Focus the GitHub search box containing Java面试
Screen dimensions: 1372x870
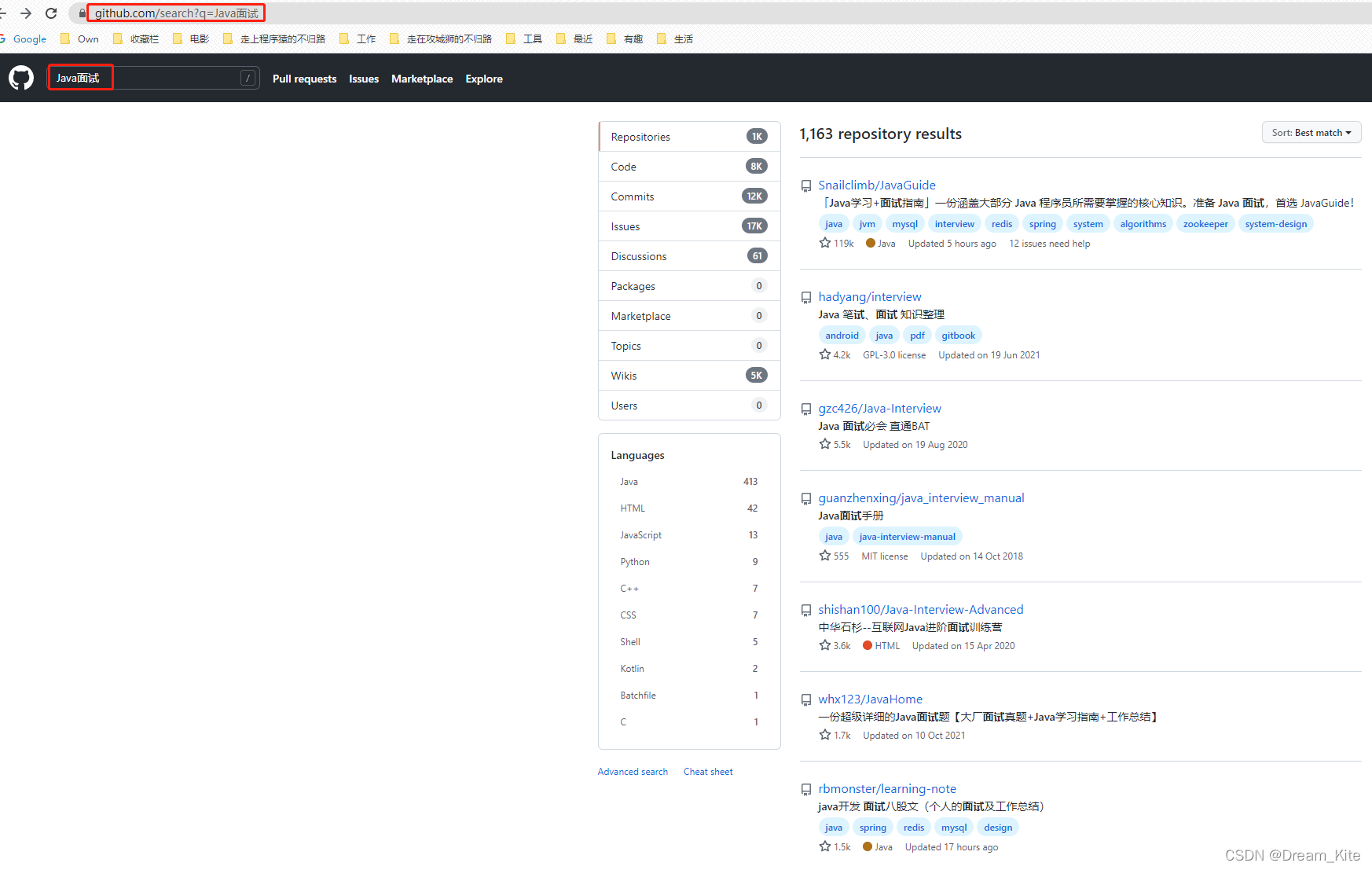[x=154, y=78]
